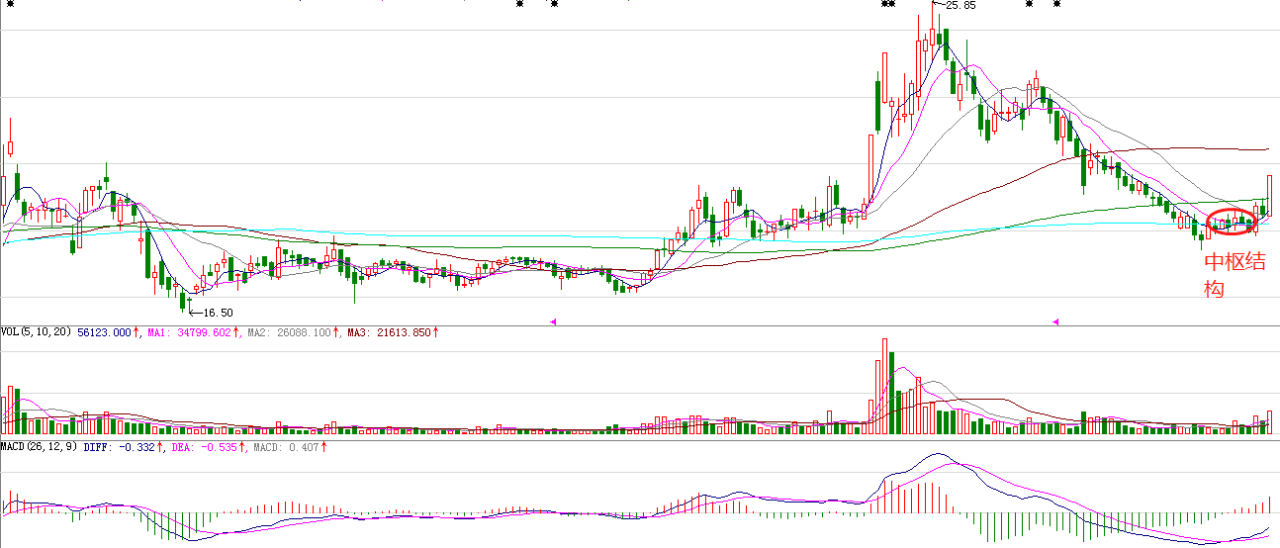Click the DEA -0.535 readout

[x=214, y=447]
